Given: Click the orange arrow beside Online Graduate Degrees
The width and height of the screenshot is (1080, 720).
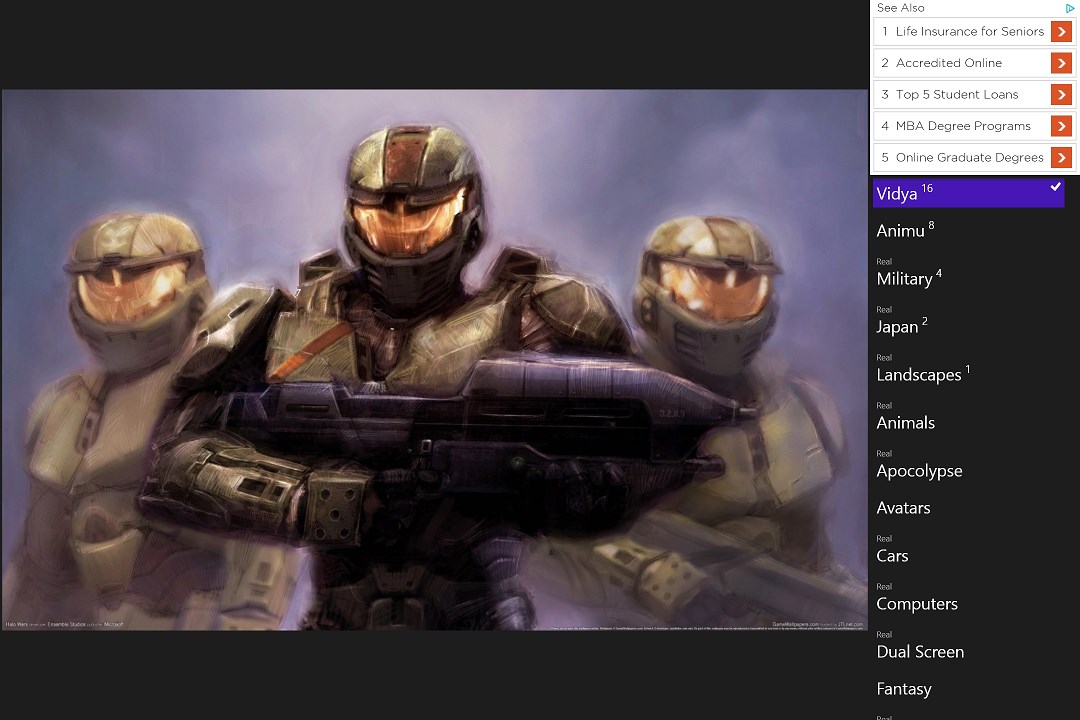Looking at the screenshot, I should tap(1061, 158).
